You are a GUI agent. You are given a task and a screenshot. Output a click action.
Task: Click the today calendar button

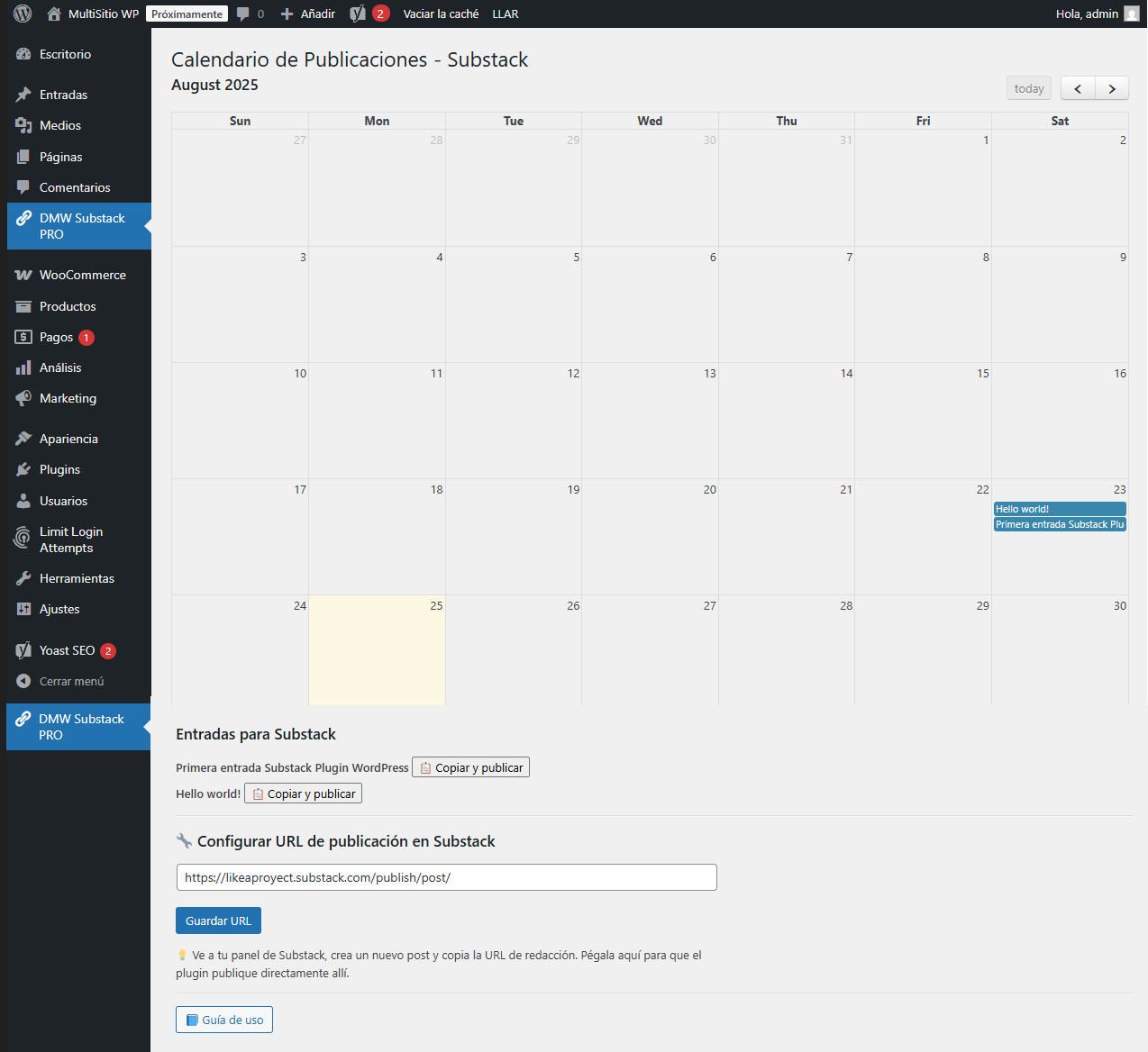click(1028, 88)
